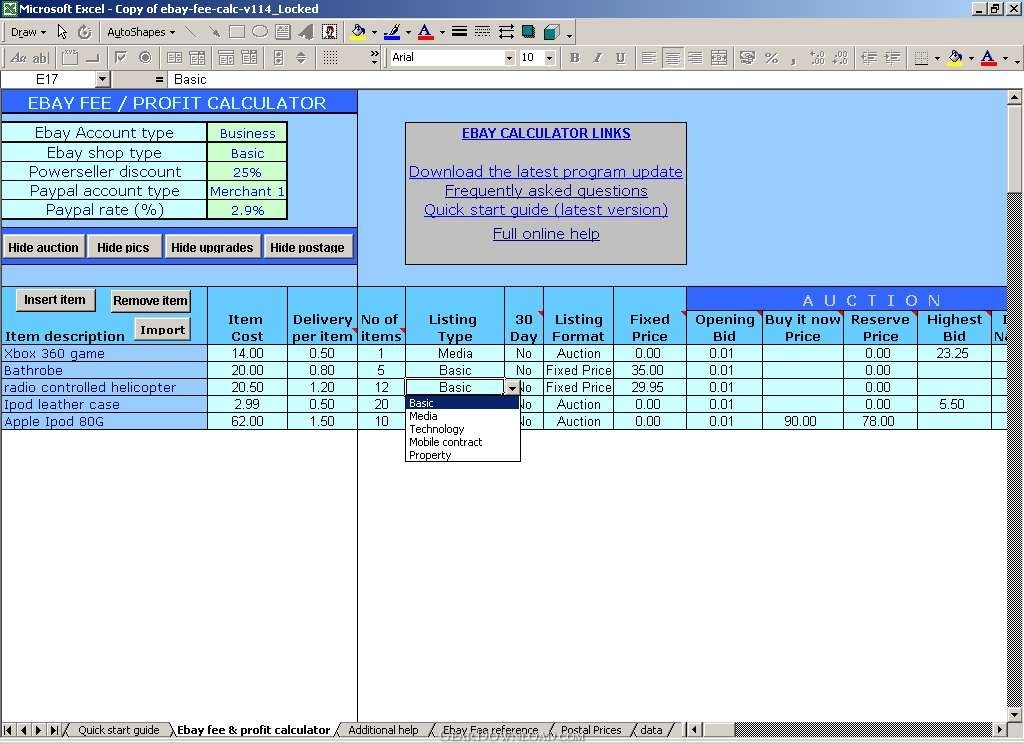
Task: Open the Line Style options
Action: [x=459, y=32]
